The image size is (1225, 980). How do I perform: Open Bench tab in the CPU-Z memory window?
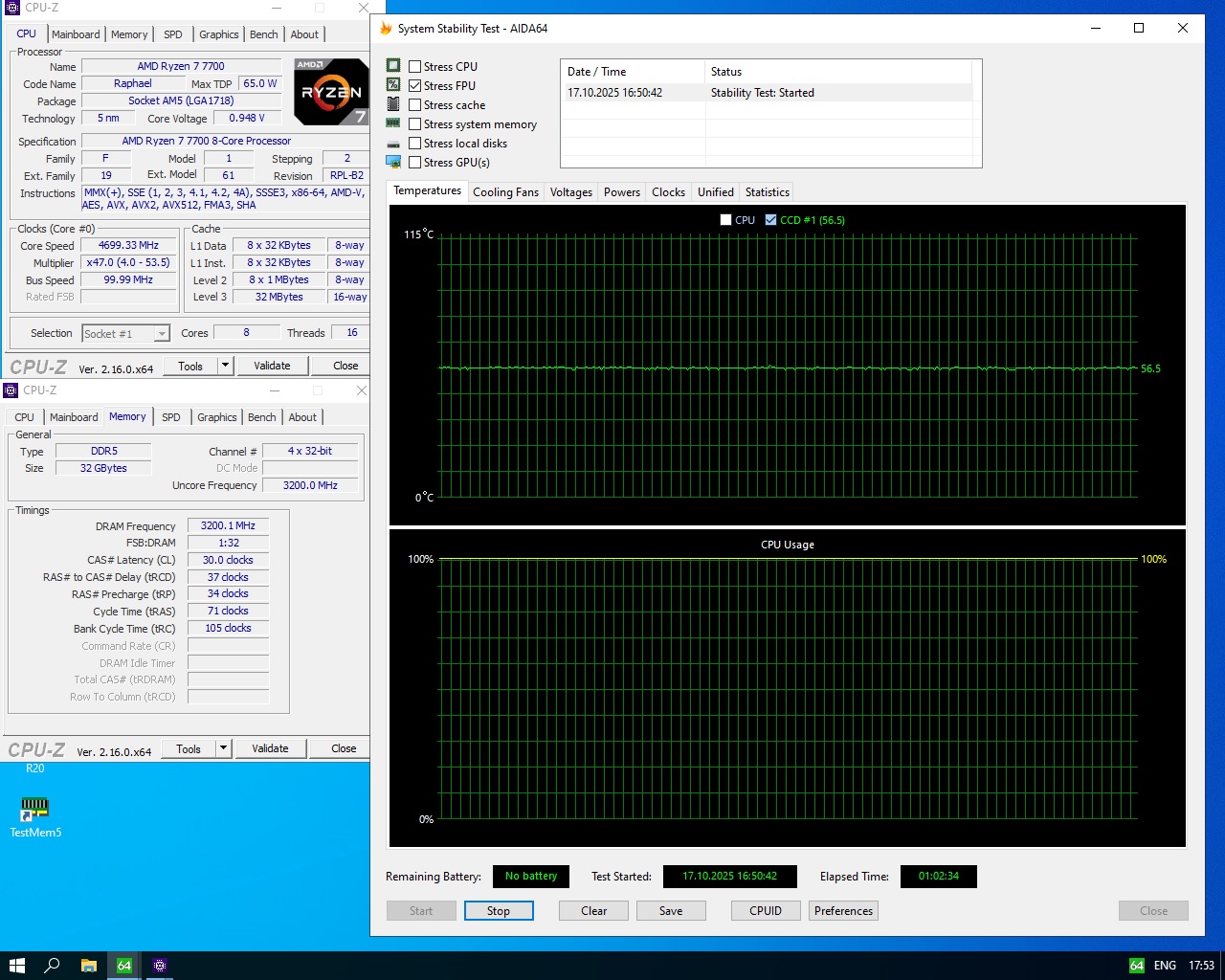(x=262, y=417)
